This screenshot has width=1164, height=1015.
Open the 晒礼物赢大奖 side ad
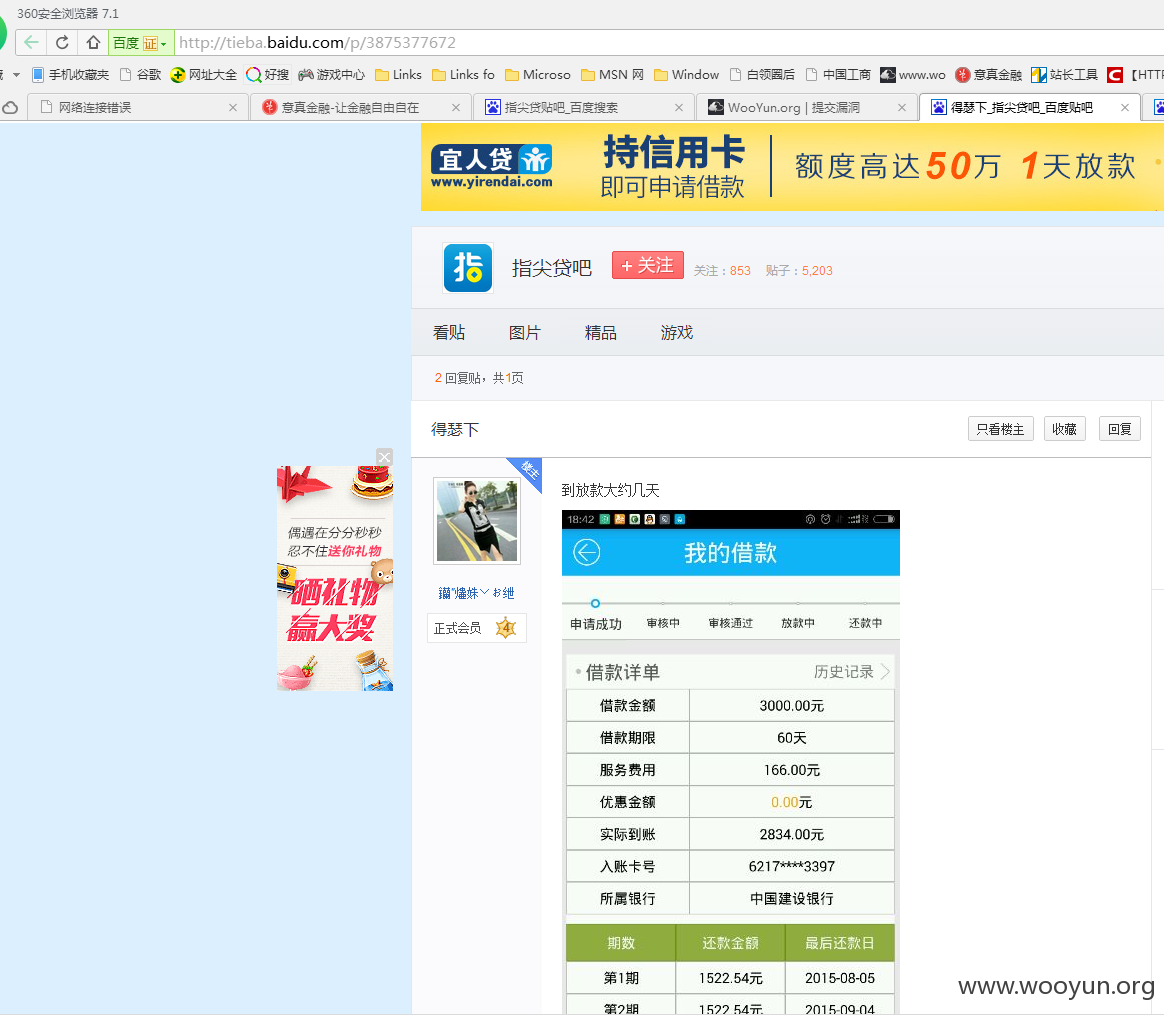[x=335, y=578]
